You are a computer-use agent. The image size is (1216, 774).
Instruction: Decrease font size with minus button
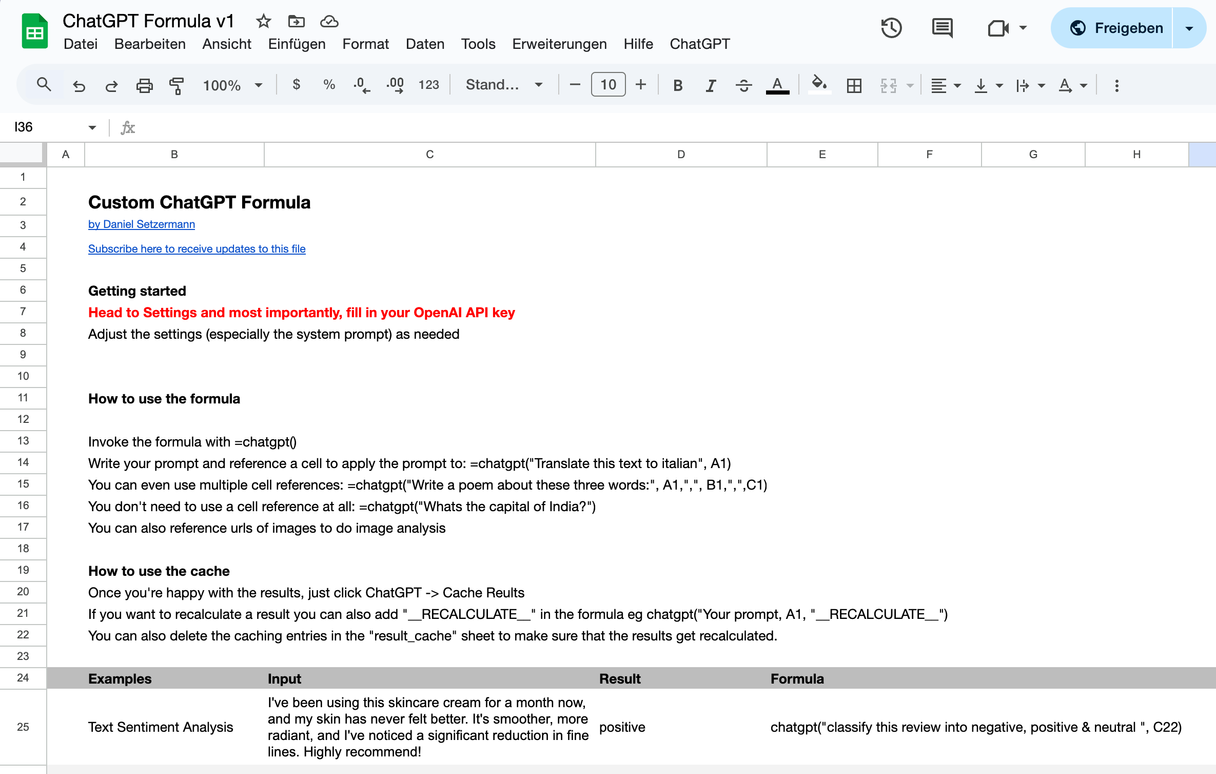(x=575, y=85)
